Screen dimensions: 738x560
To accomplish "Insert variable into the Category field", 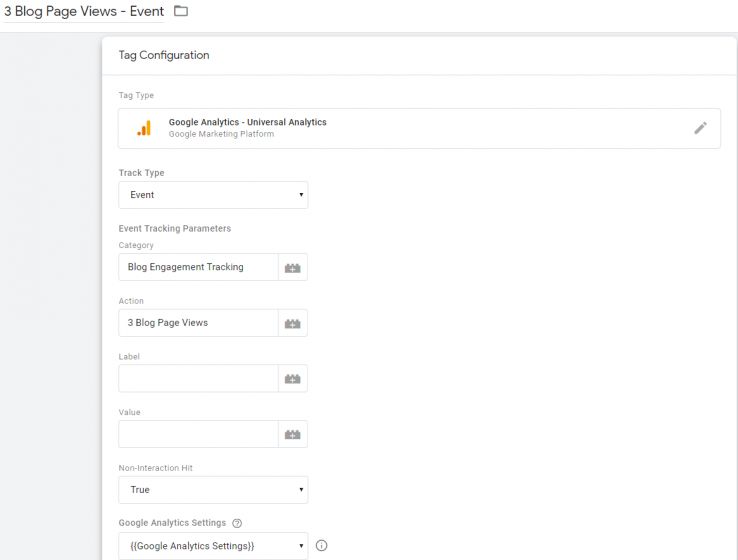I will click(292, 268).
